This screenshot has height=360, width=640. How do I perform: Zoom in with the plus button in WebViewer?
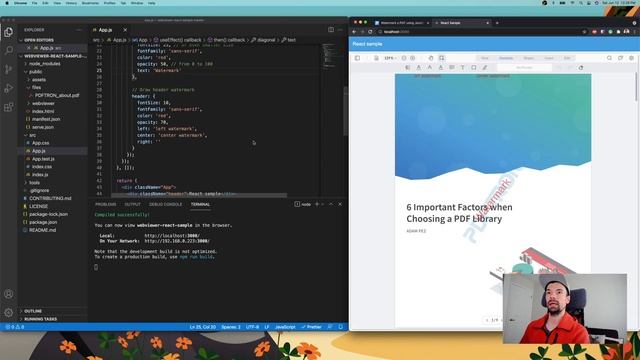click(x=413, y=58)
